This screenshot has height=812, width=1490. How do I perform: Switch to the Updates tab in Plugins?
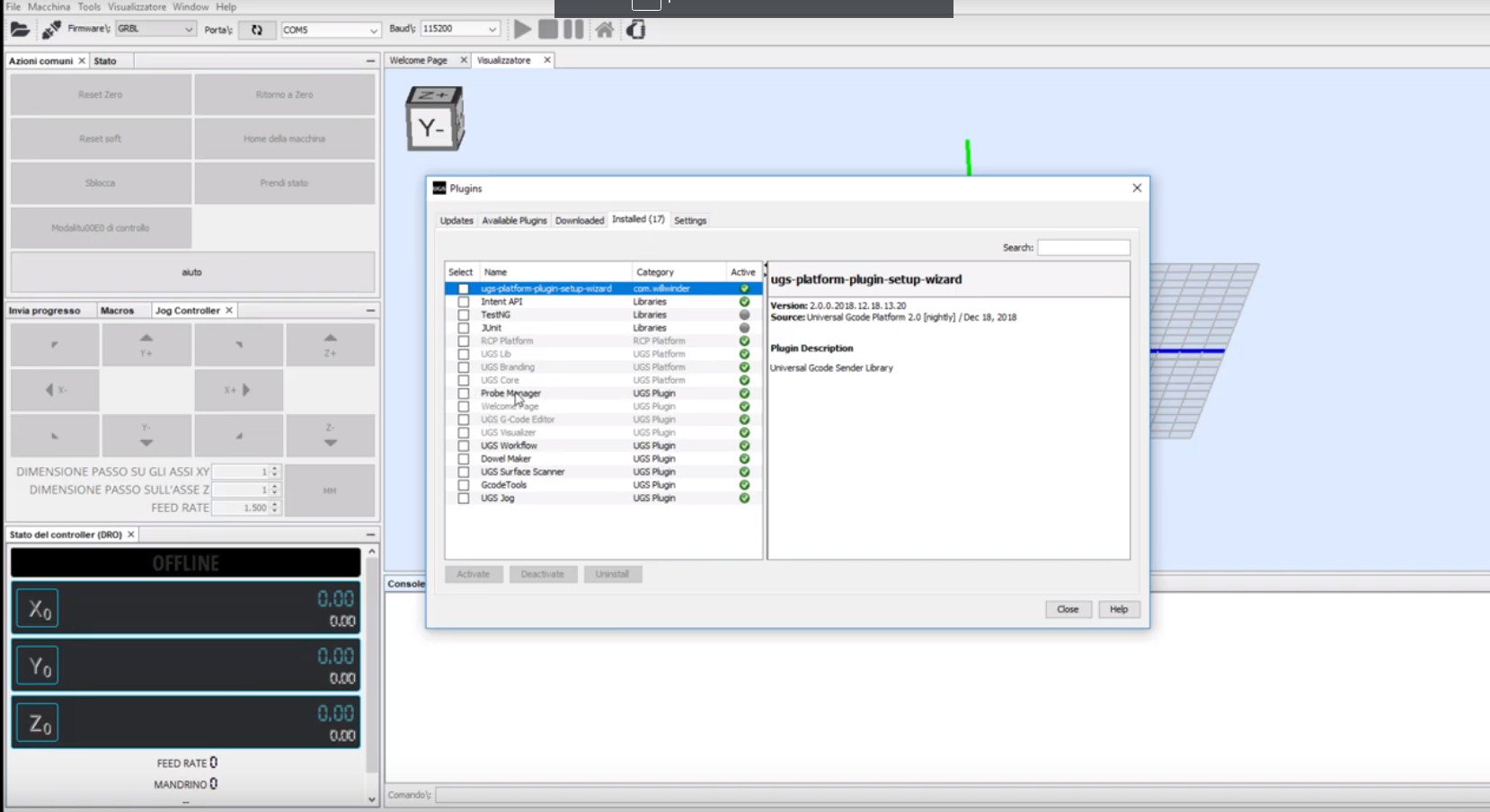click(457, 220)
